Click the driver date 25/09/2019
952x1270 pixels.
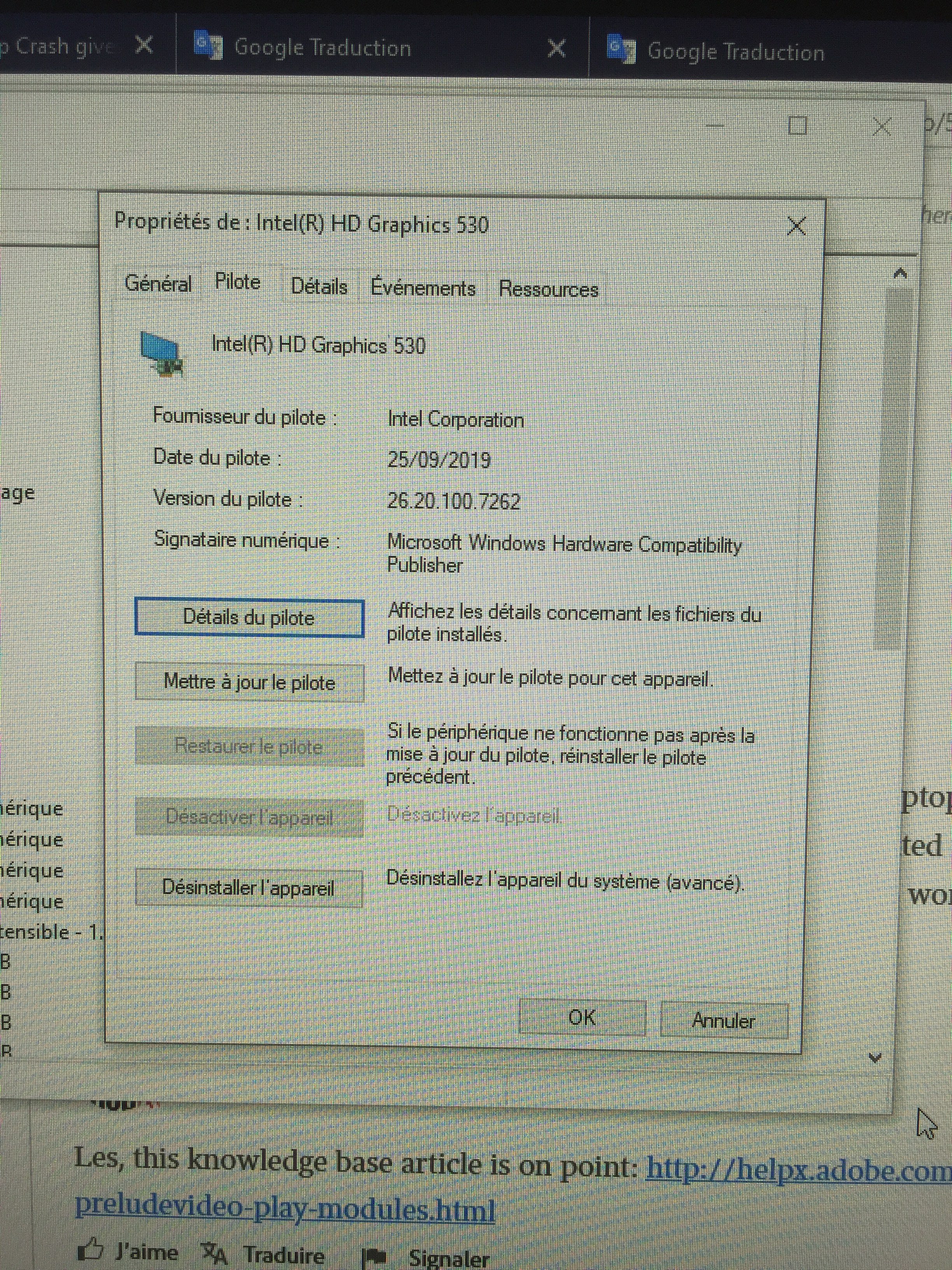pyautogui.click(x=439, y=460)
